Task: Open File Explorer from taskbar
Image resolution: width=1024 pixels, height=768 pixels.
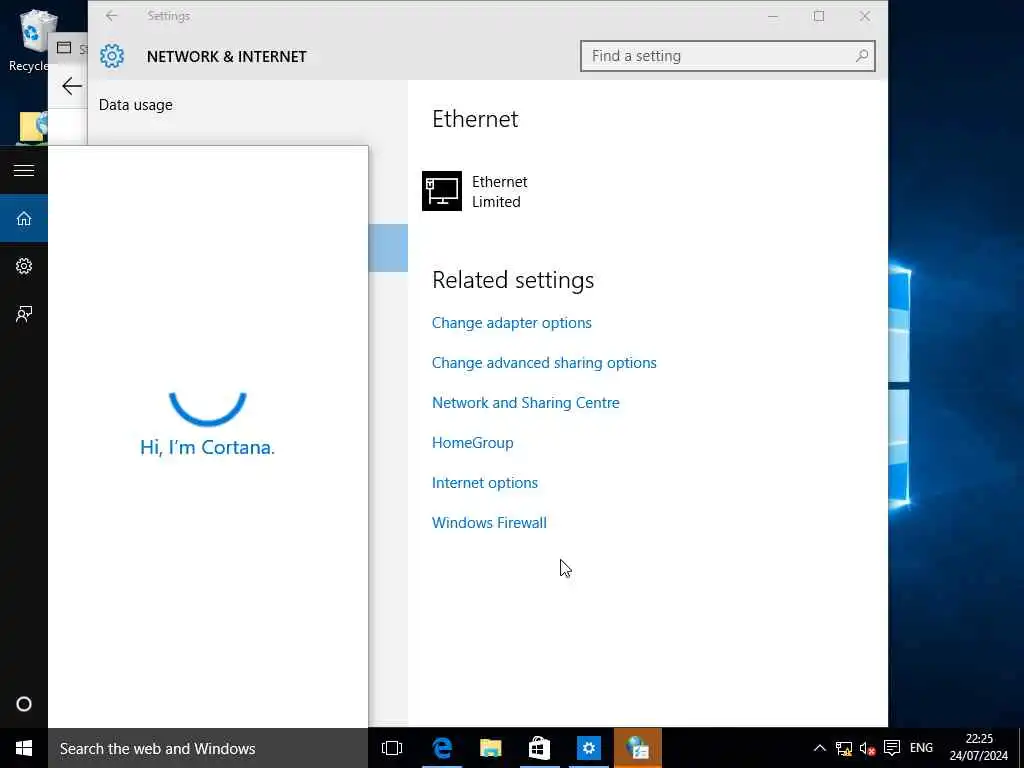Action: point(490,748)
